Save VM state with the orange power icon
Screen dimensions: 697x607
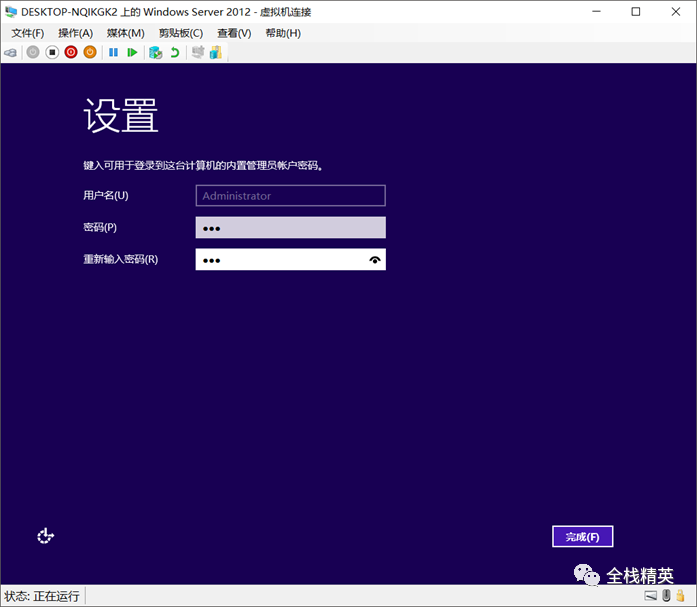(90, 52)
